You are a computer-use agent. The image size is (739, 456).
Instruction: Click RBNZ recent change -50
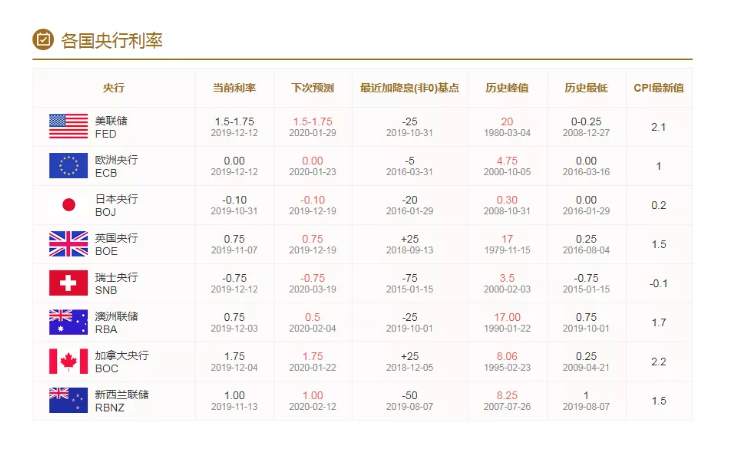pyautogui.click(x=410, y=395)
